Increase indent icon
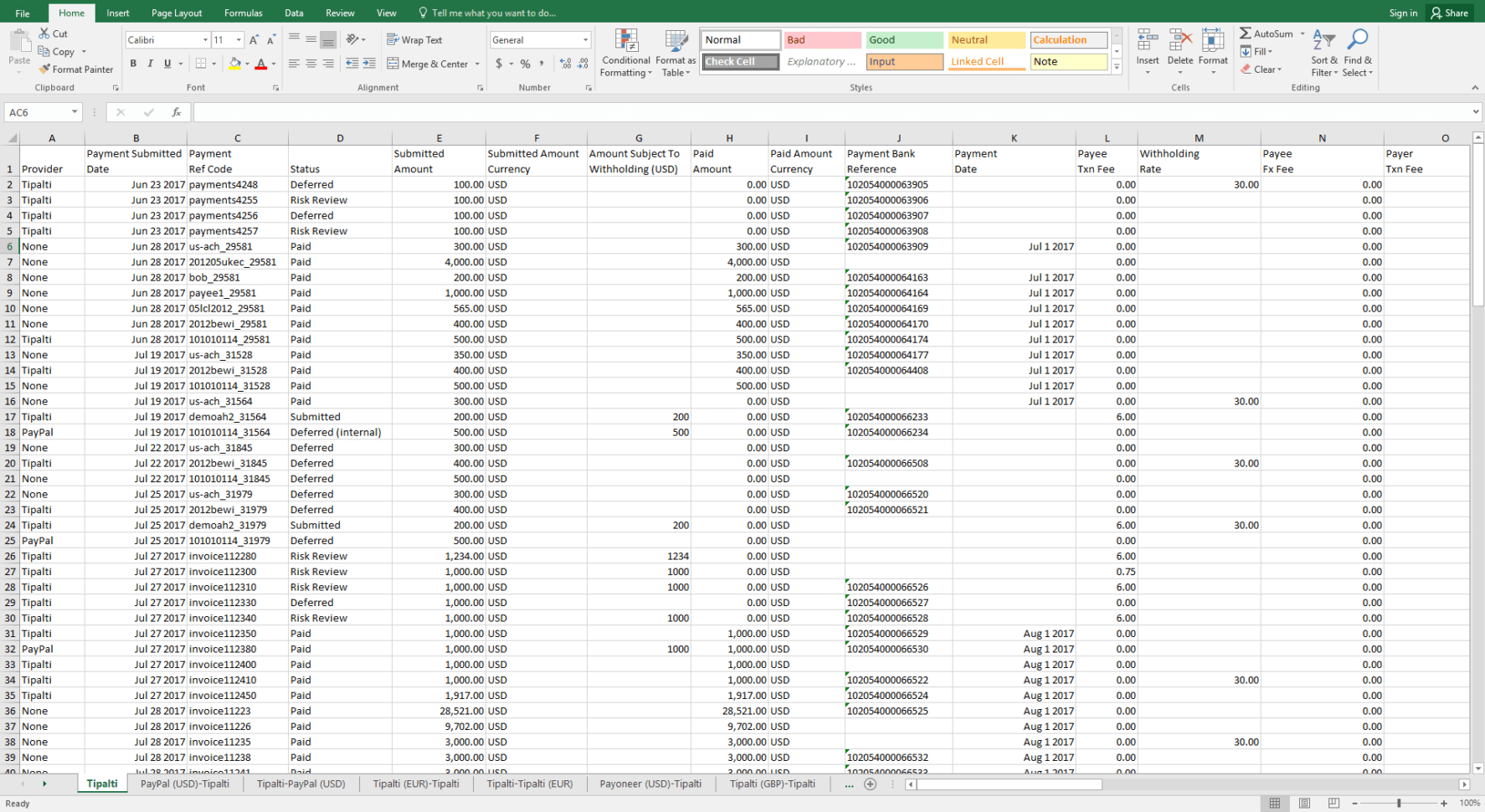This screenshot has height=812, width=1485. (369, 64)
